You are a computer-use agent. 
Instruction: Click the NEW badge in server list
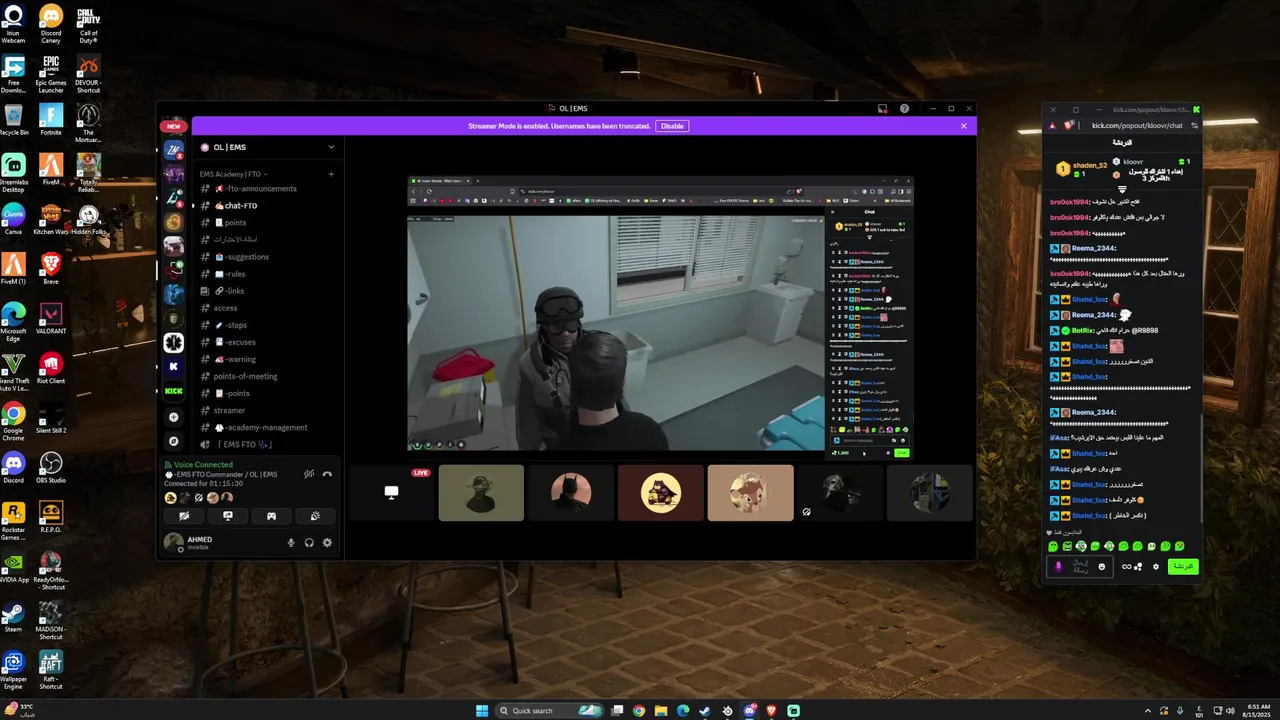click(x=174, y=126)
